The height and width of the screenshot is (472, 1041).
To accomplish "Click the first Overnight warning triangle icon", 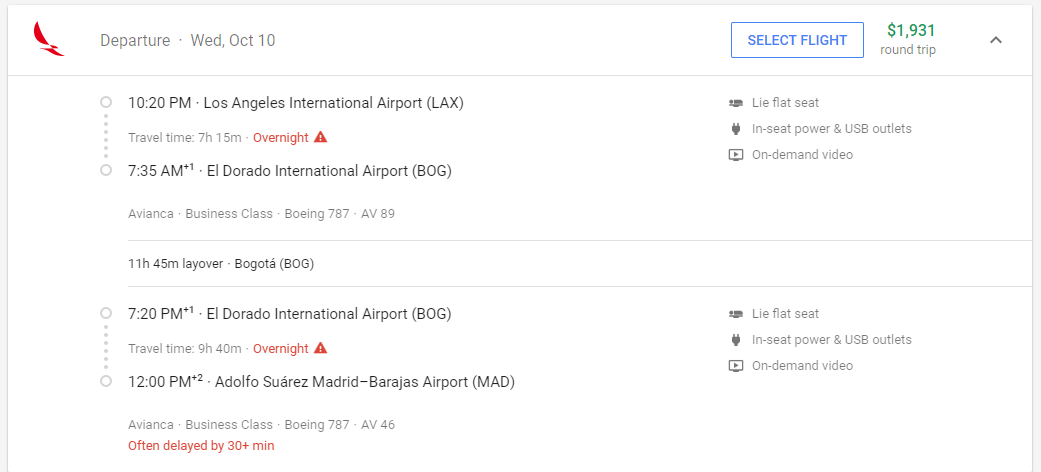I will pyautogui.click(x=321, y=137).
